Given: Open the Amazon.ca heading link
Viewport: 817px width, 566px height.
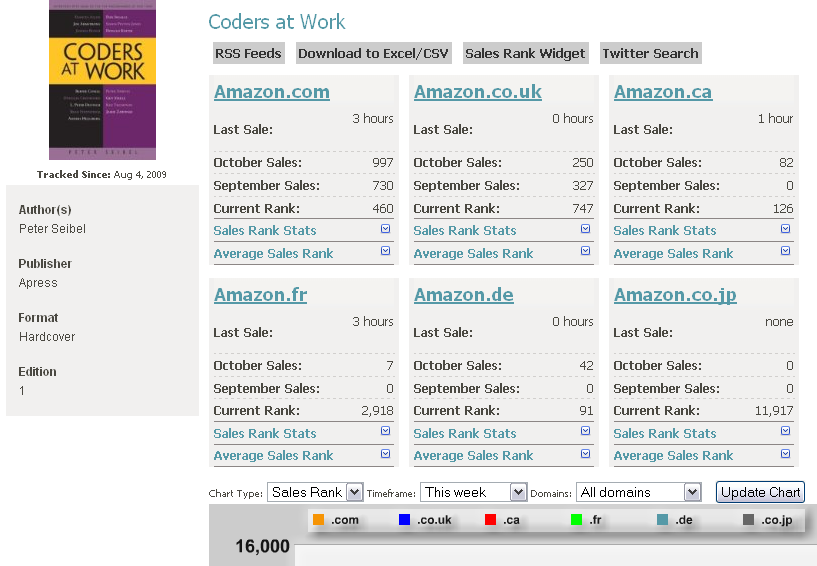Looking at the screenshot, I should click(663, 92).
